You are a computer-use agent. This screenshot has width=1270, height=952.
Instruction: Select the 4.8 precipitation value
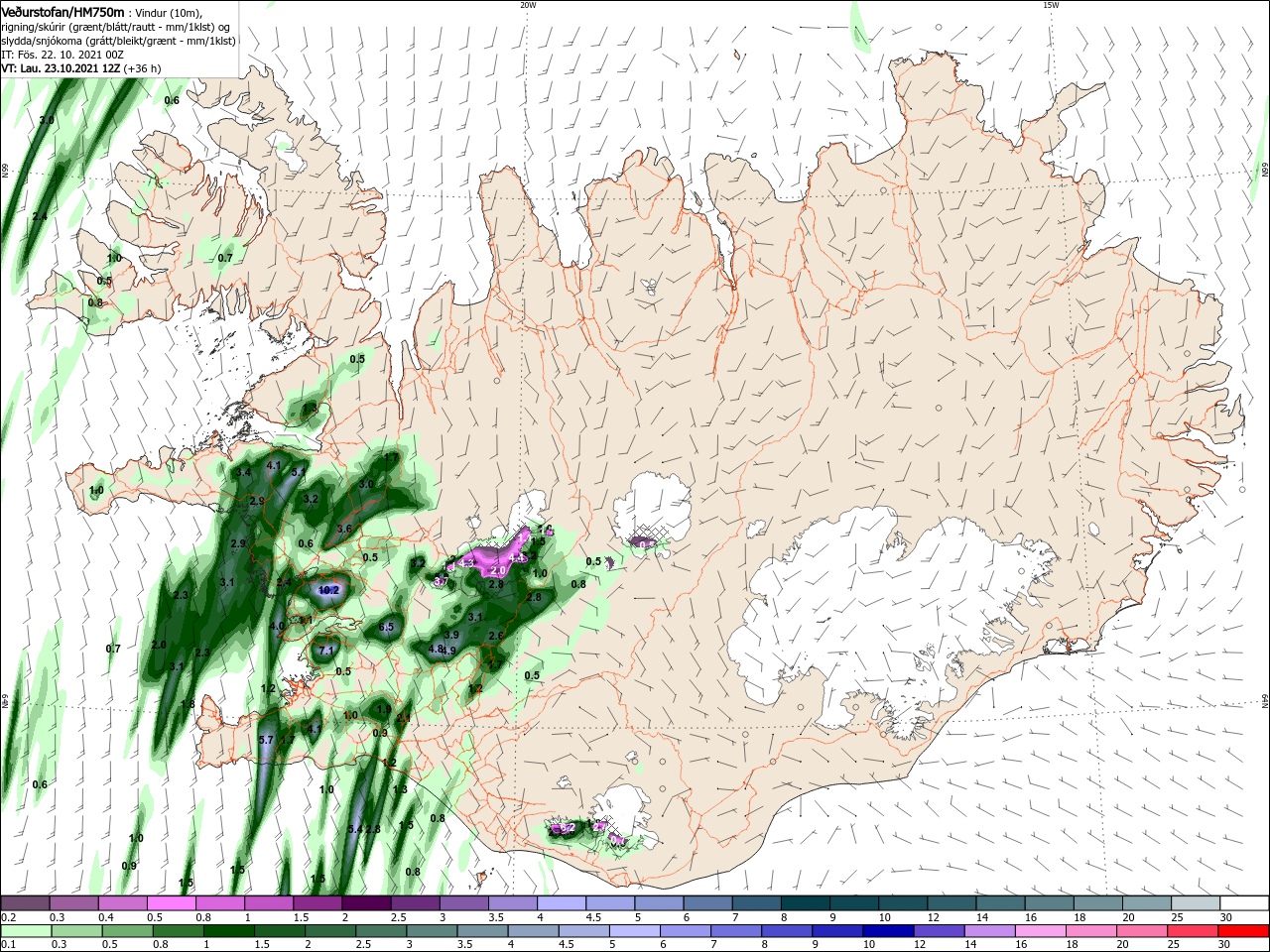(435, 649)
